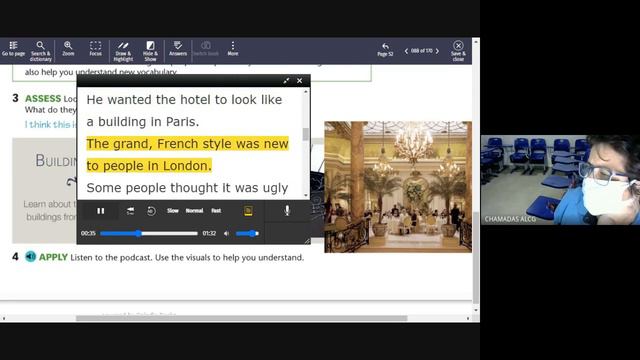The width and height of the screenshot is (640, 360).
Task: Click the 00:35 elapsed time label
Action: click(88, 233)
